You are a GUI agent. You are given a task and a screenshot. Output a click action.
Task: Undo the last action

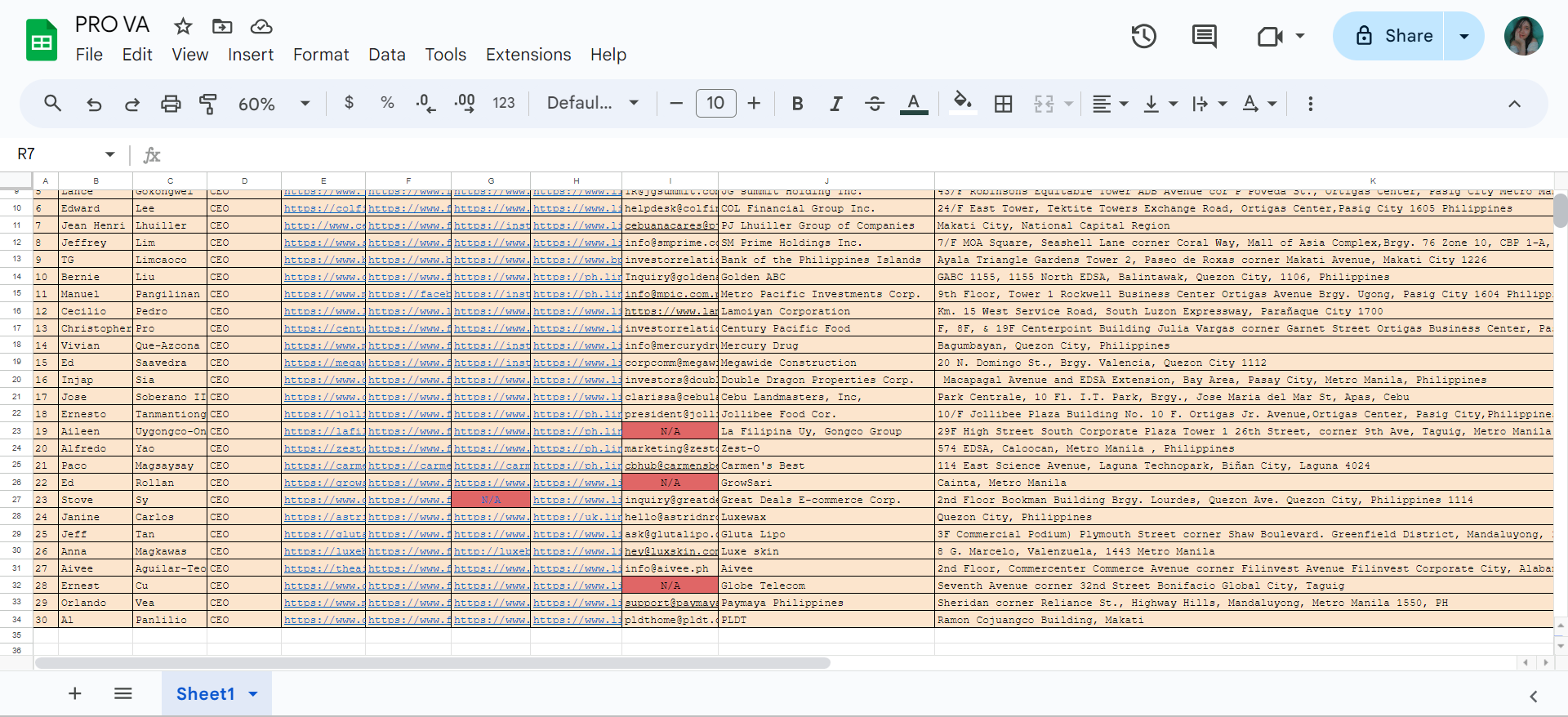tap(94, 104)
